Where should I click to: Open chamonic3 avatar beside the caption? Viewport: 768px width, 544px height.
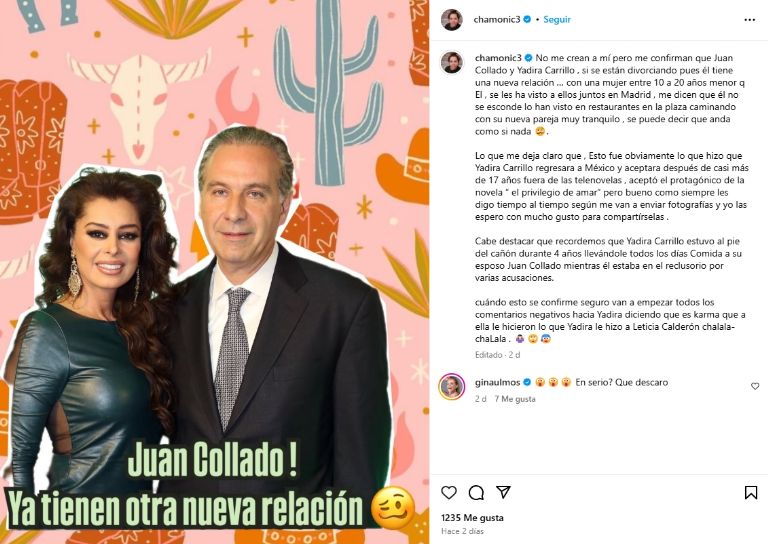tap(452, 62)
